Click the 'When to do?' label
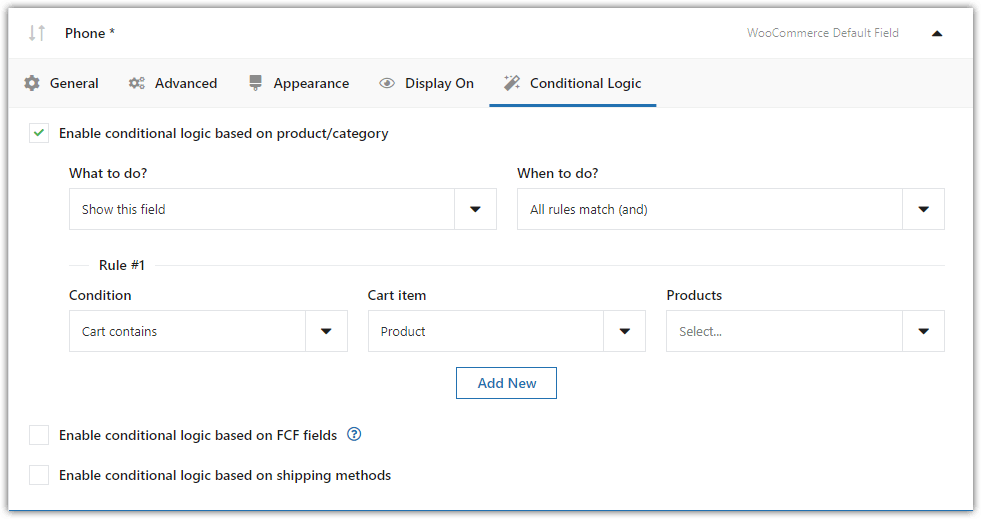This screenshot has width=981, height=519. pyautogui.click(x=557, y=173)
